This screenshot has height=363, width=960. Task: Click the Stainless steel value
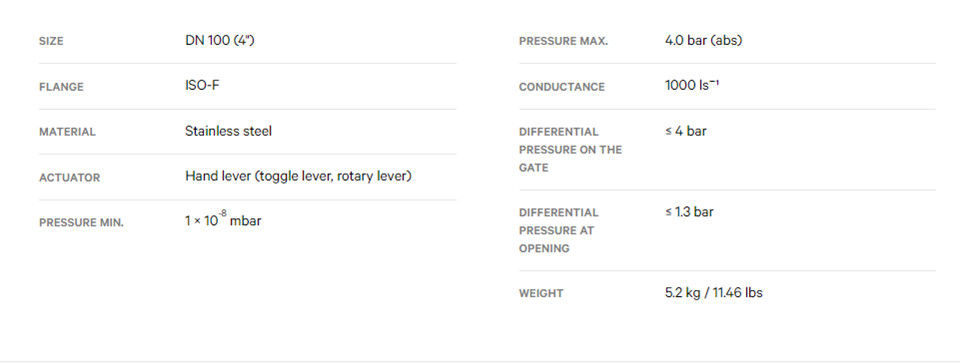click(x=228, y=131)
